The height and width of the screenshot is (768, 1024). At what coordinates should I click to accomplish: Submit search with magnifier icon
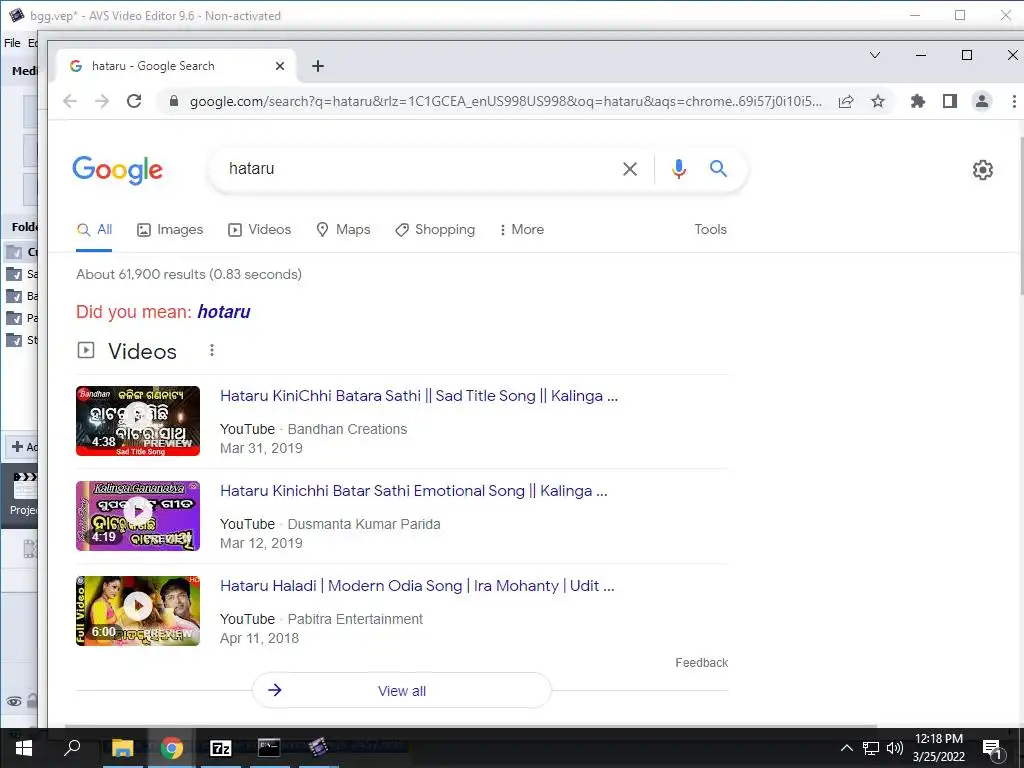tap(718, 168)
